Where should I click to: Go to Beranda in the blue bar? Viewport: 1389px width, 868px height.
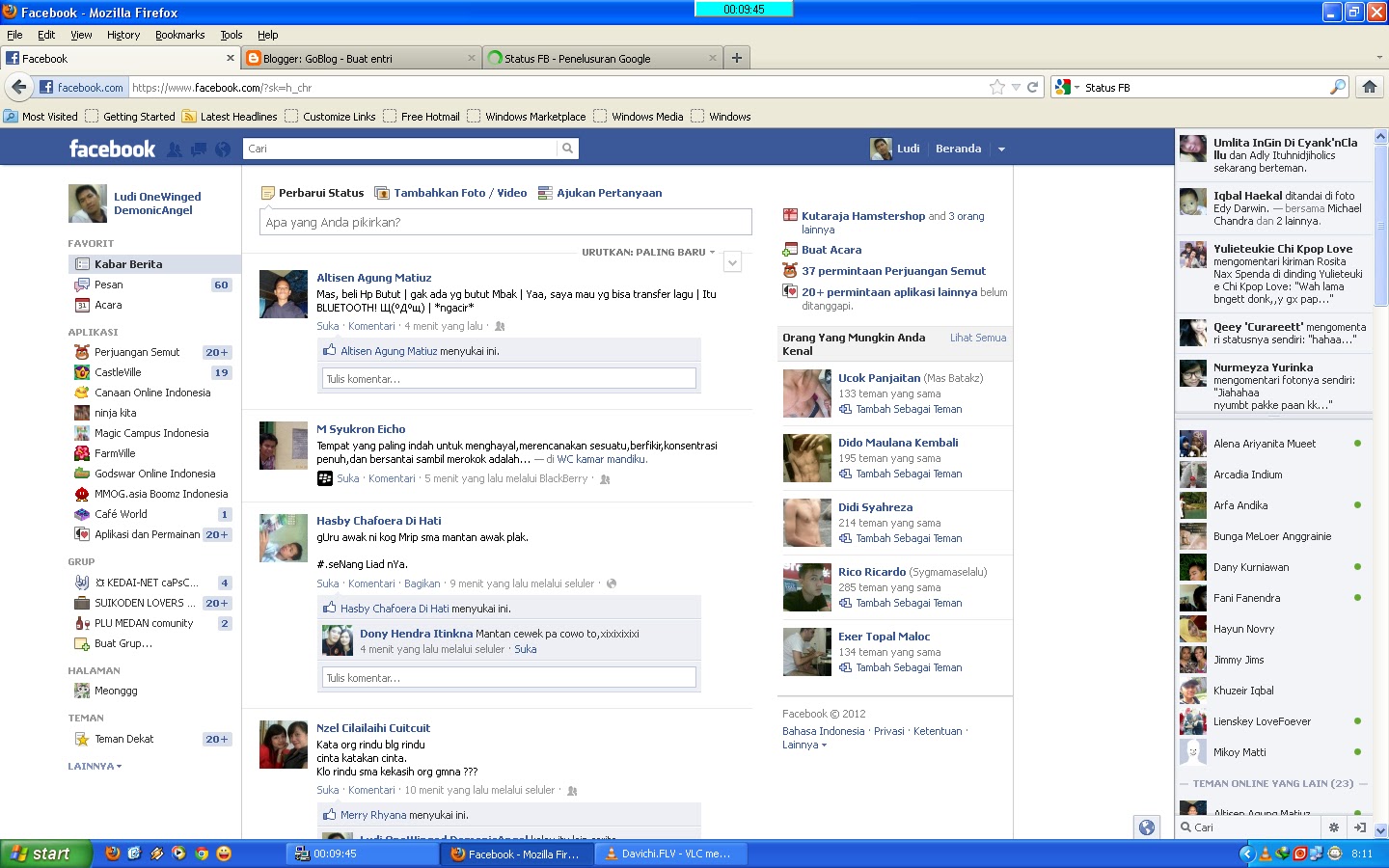(958, 149)
